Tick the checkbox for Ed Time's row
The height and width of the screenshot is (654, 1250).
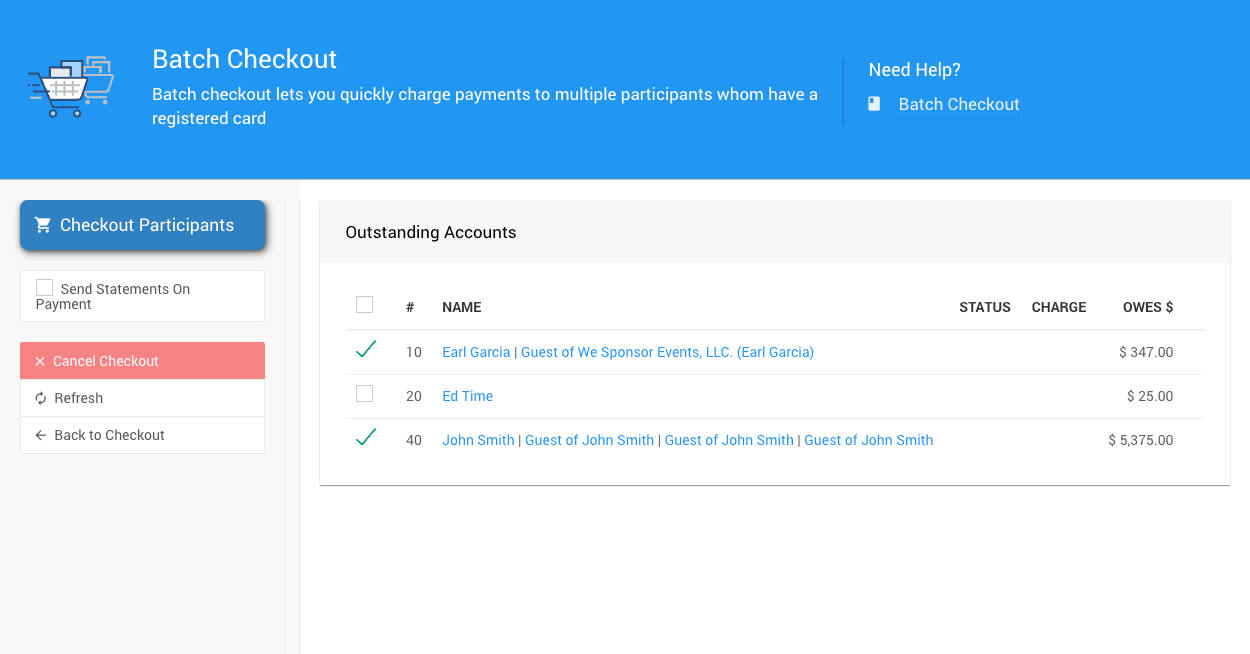click(x=365, y=394)
